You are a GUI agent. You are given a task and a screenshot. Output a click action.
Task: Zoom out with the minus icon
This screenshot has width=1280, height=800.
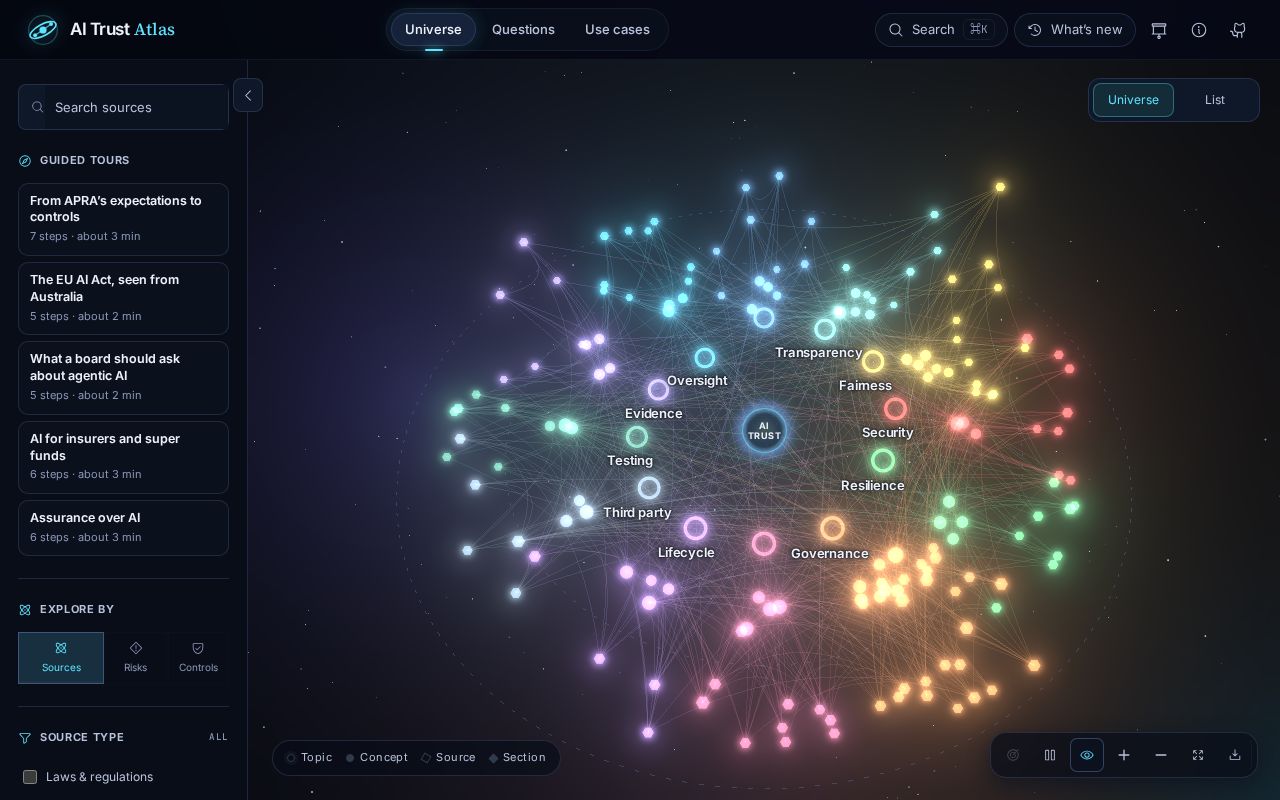[1161, 755]
